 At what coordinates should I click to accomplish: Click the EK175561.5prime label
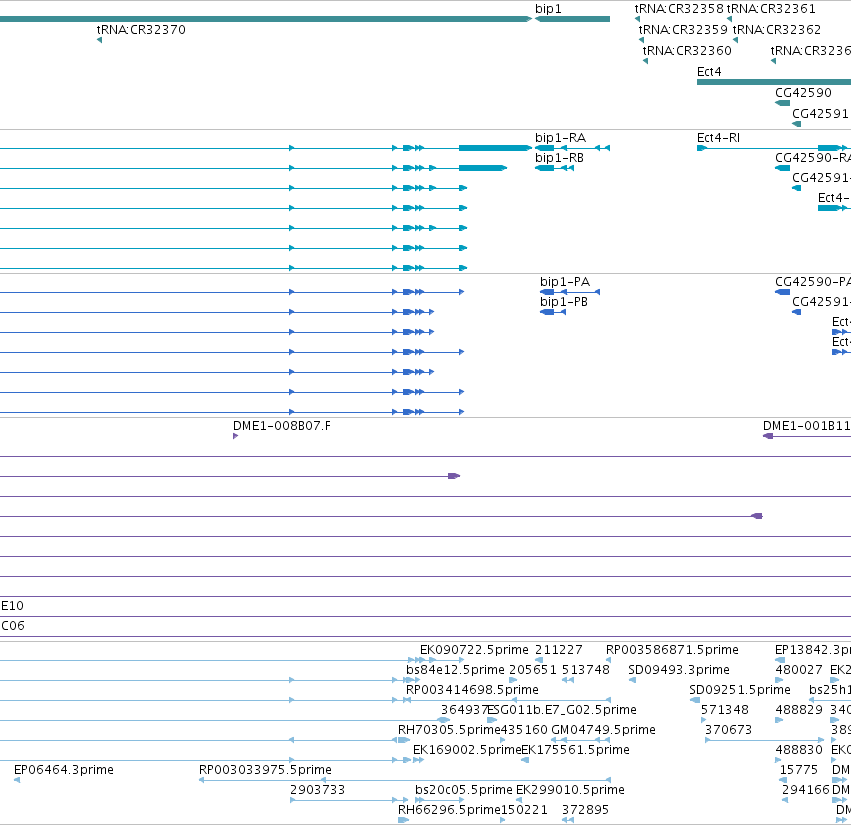[575, 750]
